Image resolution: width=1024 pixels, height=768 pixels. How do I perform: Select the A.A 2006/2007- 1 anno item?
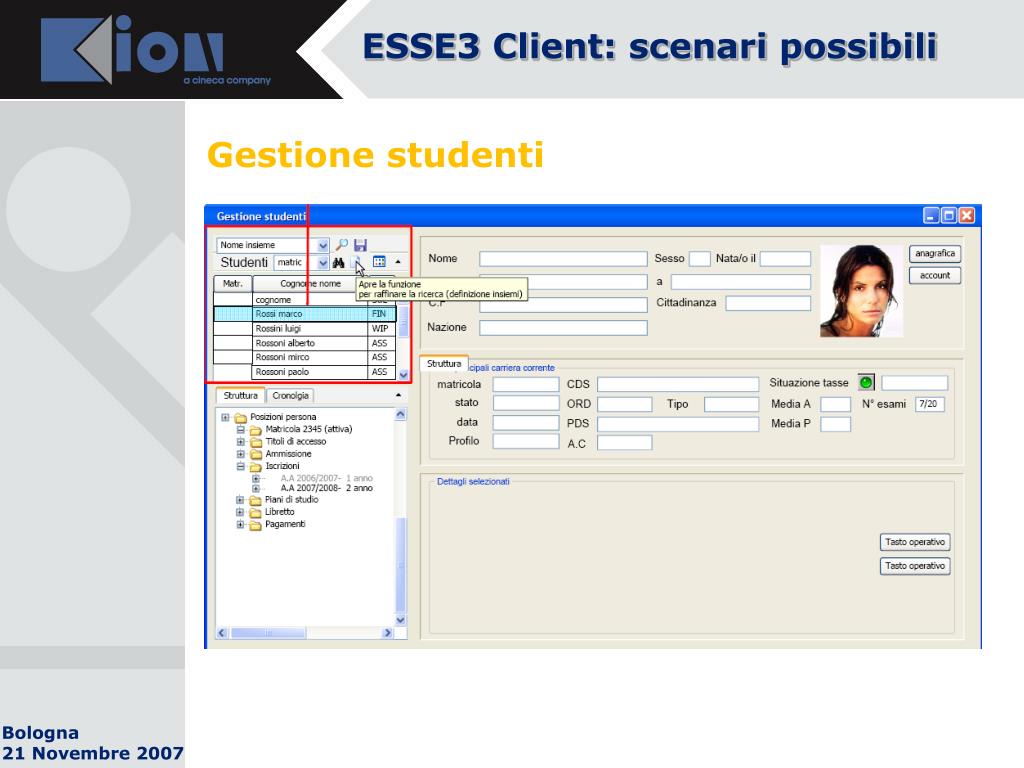[x=327, y=479]
